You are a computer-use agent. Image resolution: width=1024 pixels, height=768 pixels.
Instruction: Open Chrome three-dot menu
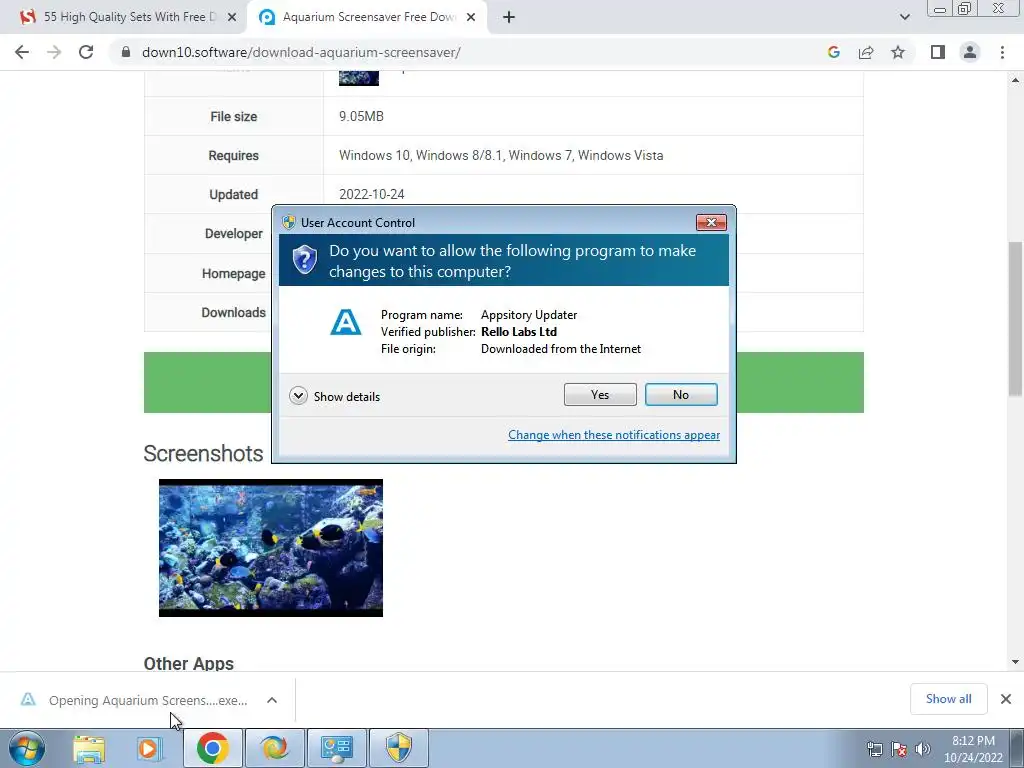click(1002, 52)
